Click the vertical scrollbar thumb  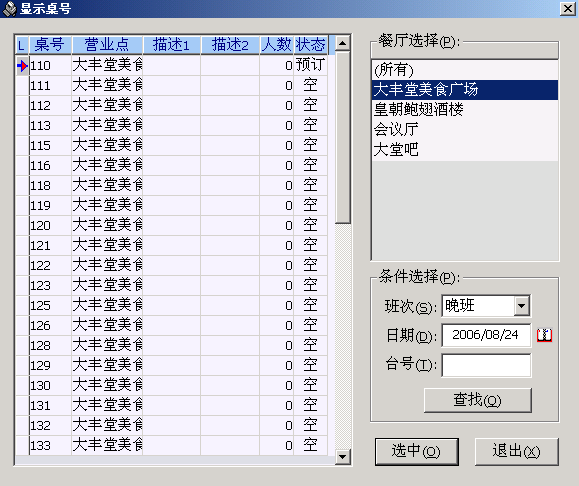click(x=343, y=137)
